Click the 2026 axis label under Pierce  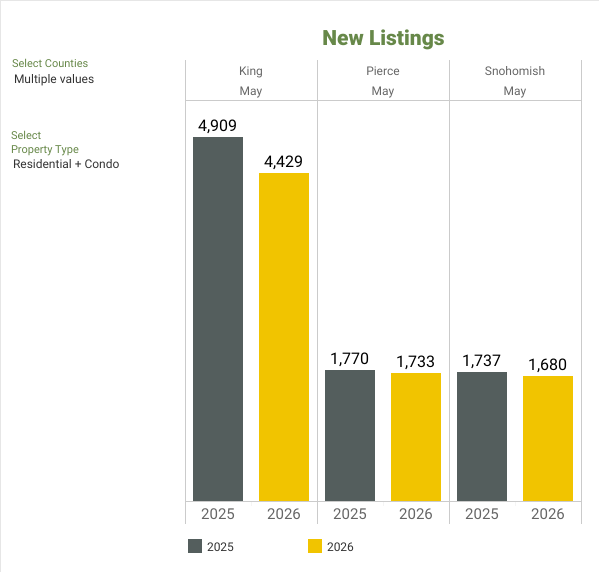point(416,514)
